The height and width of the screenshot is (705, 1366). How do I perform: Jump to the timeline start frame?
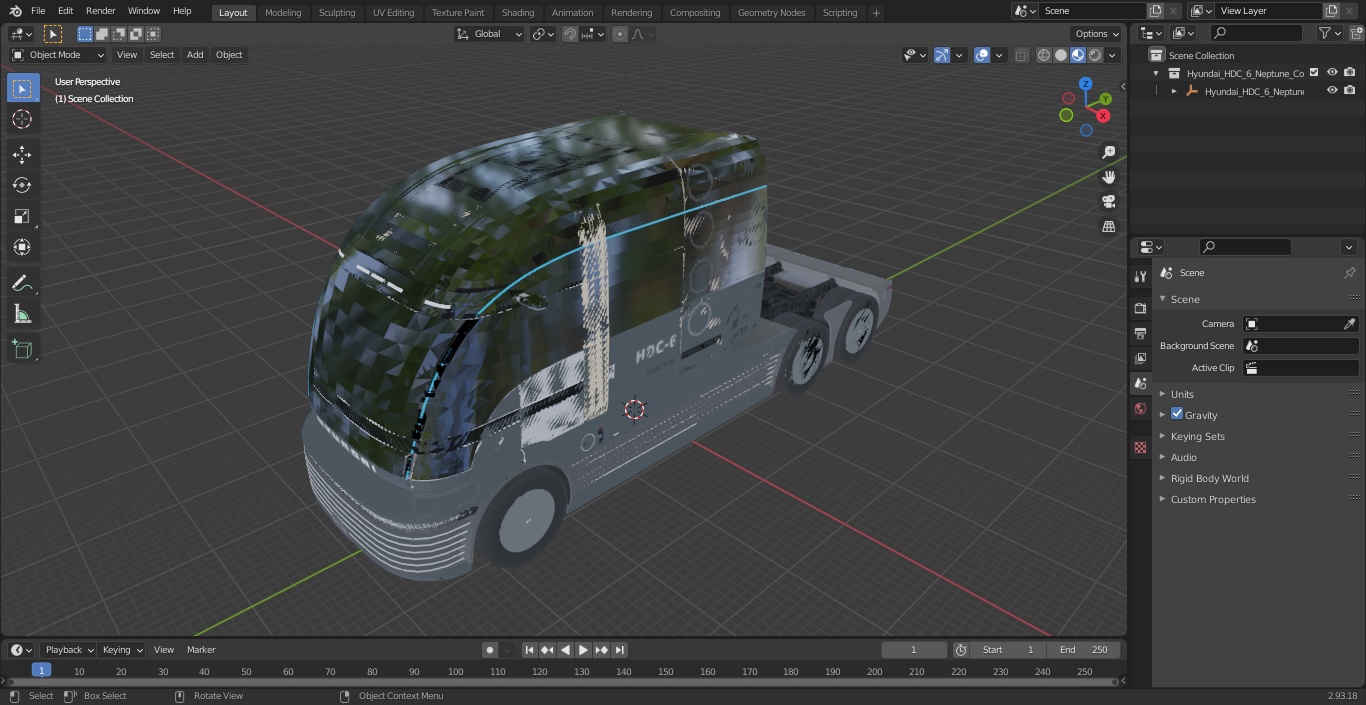click(530, 650)
